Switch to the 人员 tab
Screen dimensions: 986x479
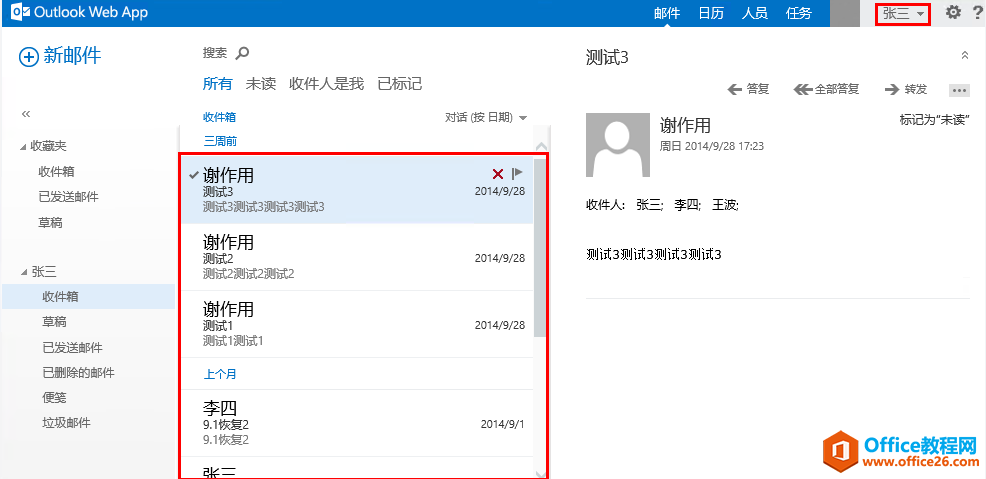(755, 13)
